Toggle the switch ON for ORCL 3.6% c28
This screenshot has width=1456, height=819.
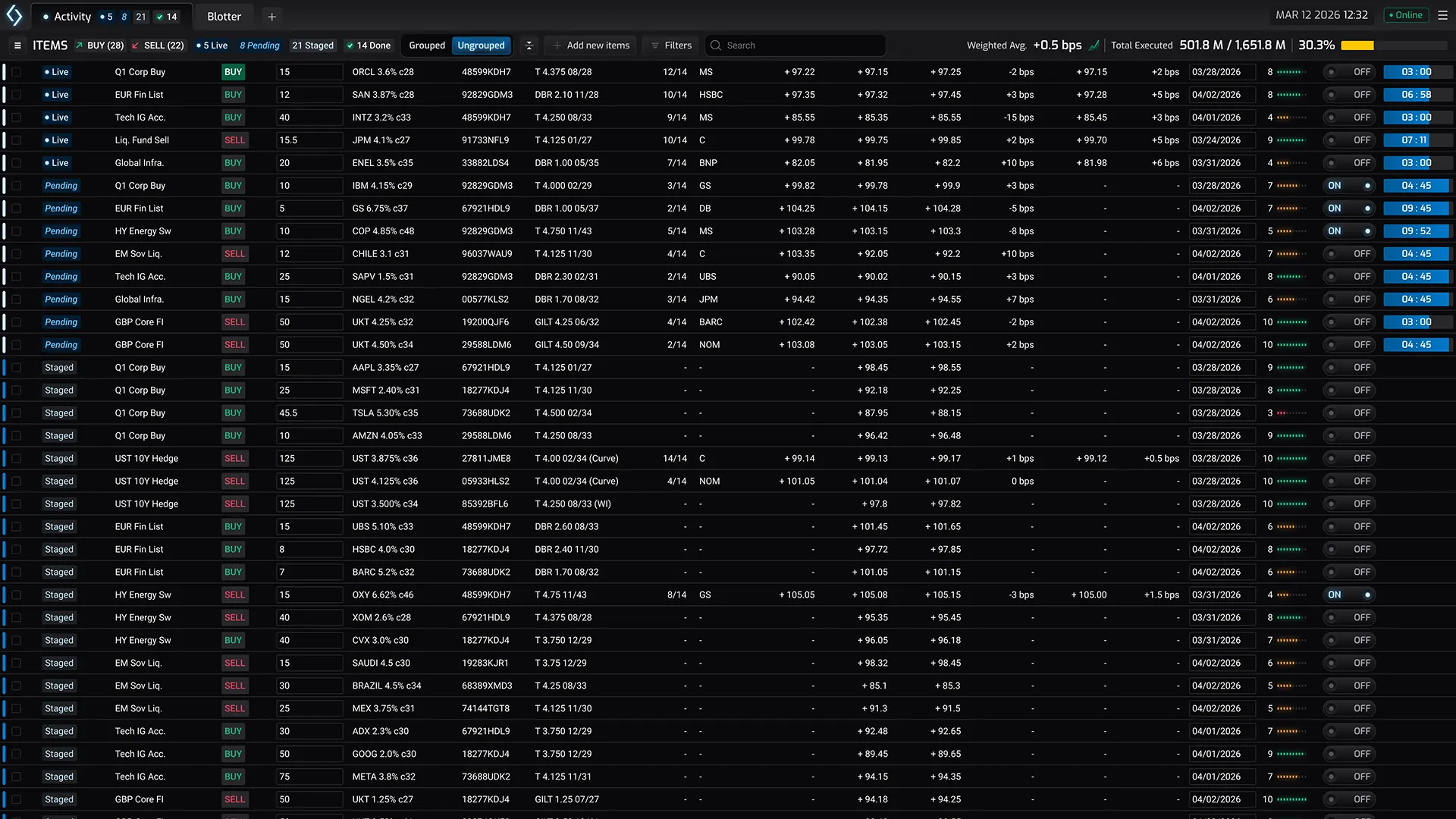[x=1349, y=72]
